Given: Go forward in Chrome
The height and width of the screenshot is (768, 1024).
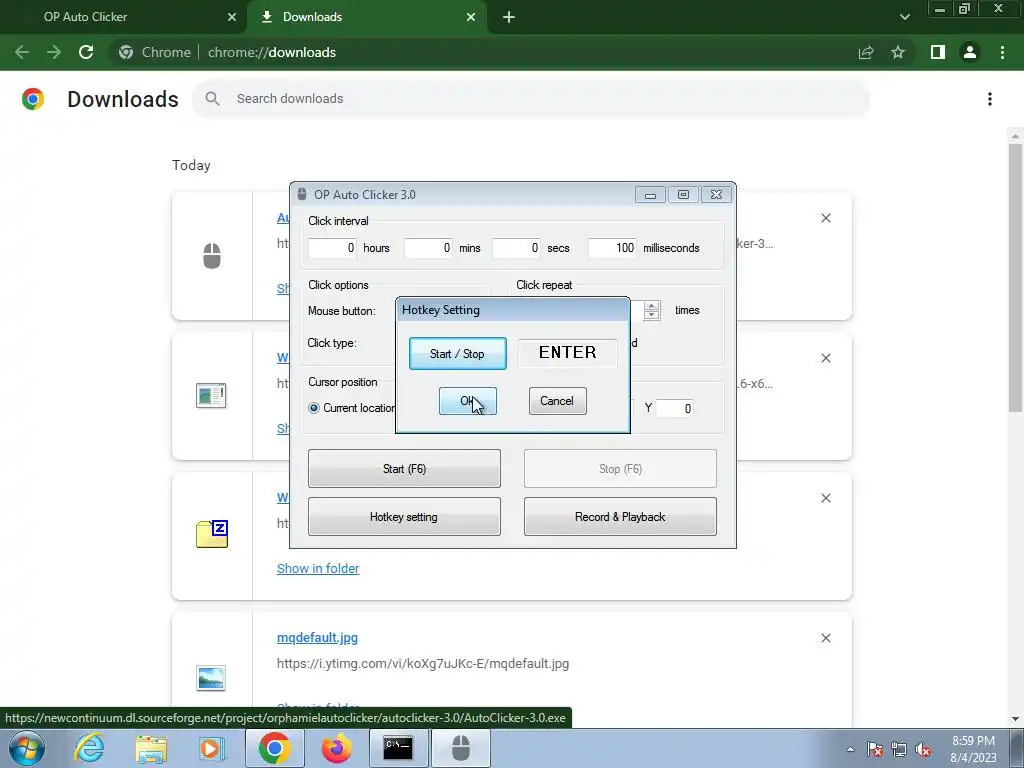Looking at the screenshot, I should pyautogui.click(x=54, y=52).
